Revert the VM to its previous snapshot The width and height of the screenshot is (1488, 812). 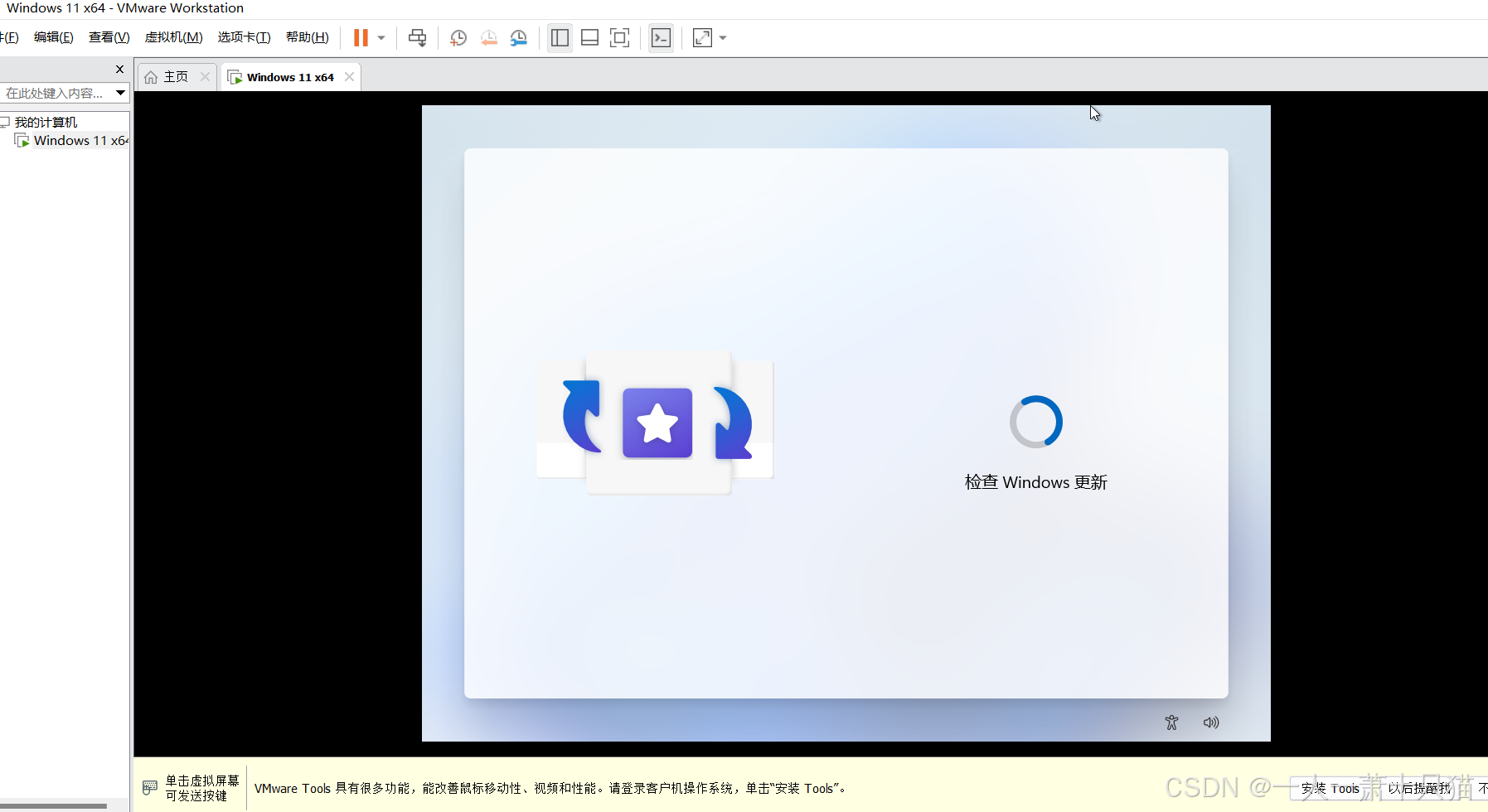click(489, 37)
